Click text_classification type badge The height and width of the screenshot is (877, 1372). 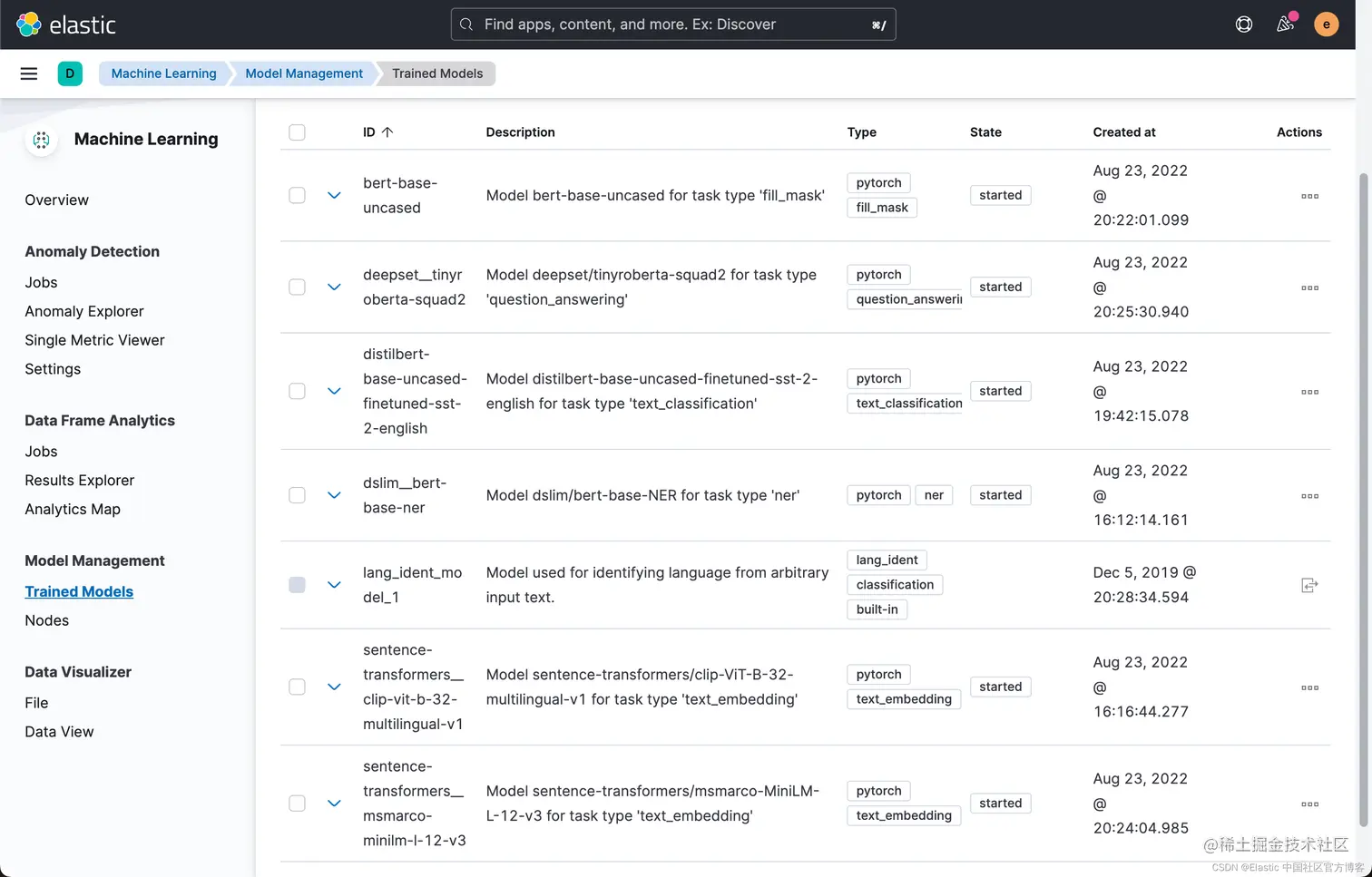(x=905, y=404)
